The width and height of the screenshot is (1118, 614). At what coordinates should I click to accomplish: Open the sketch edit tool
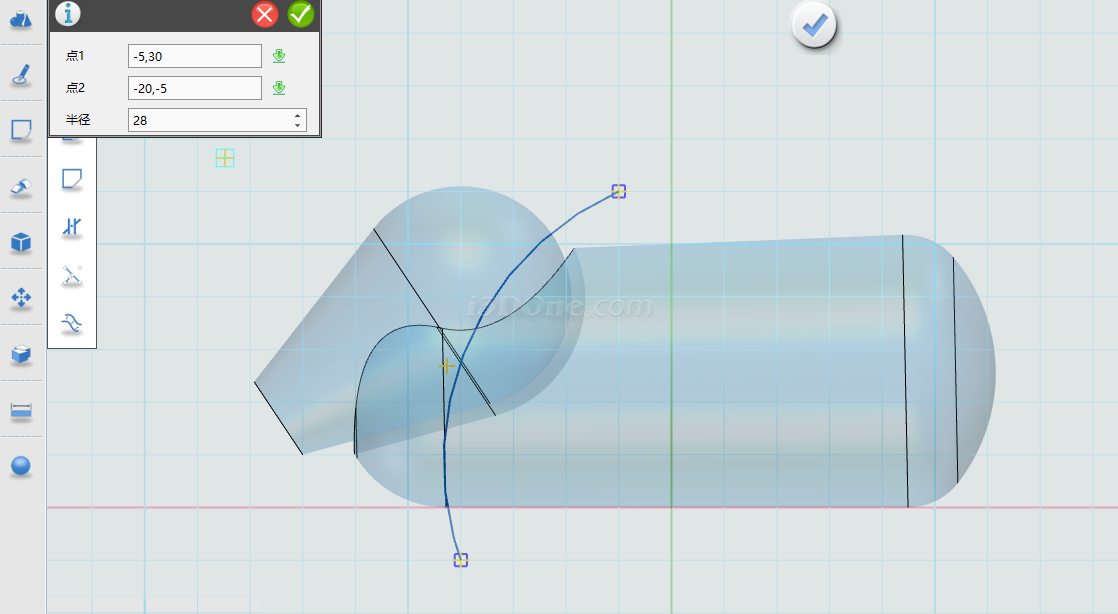click(x=22, y=130)
